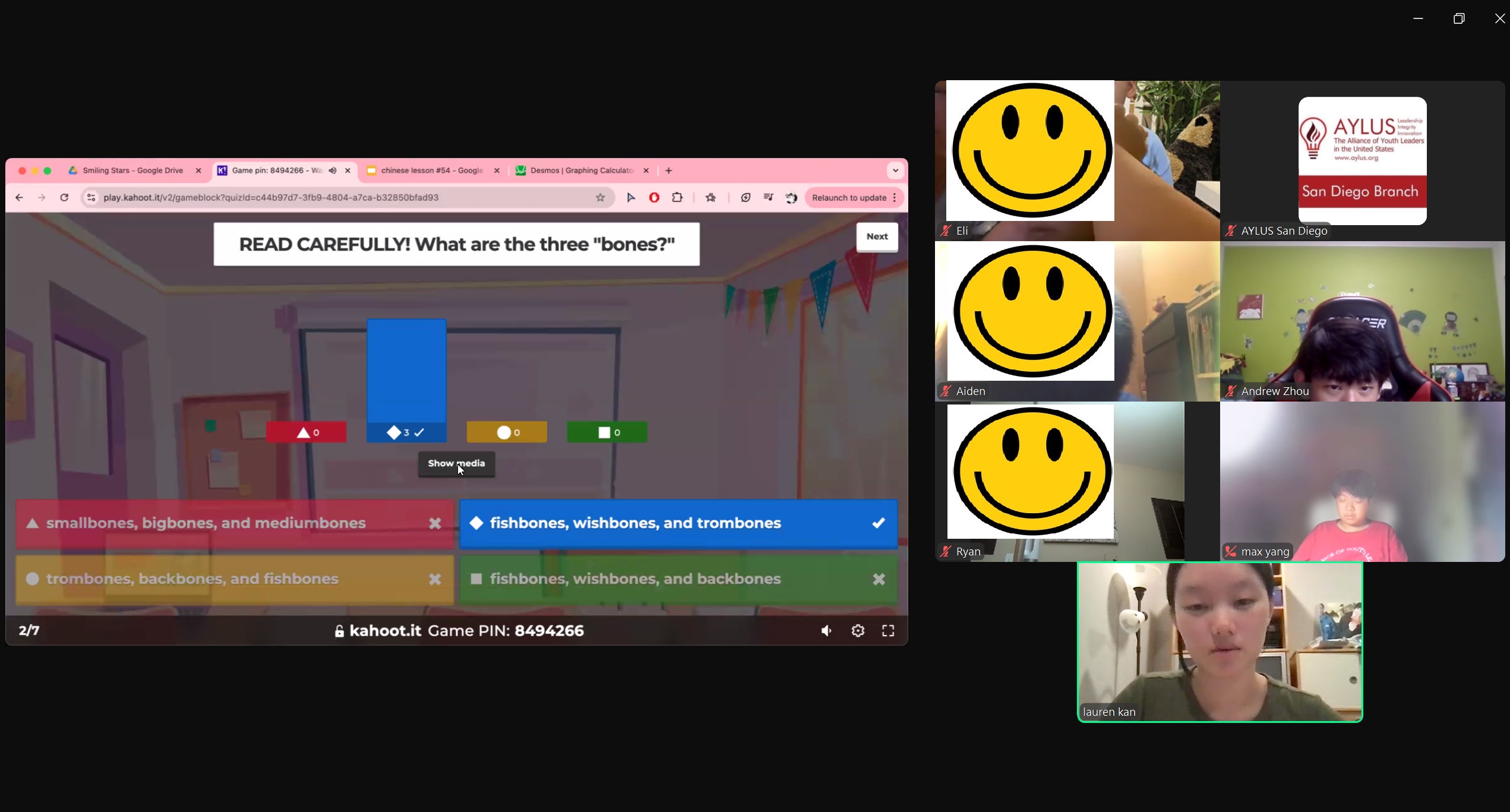Click the play.kahoot.it address bar
This screenshot has height=812, width=1510.
click(348, 198)
